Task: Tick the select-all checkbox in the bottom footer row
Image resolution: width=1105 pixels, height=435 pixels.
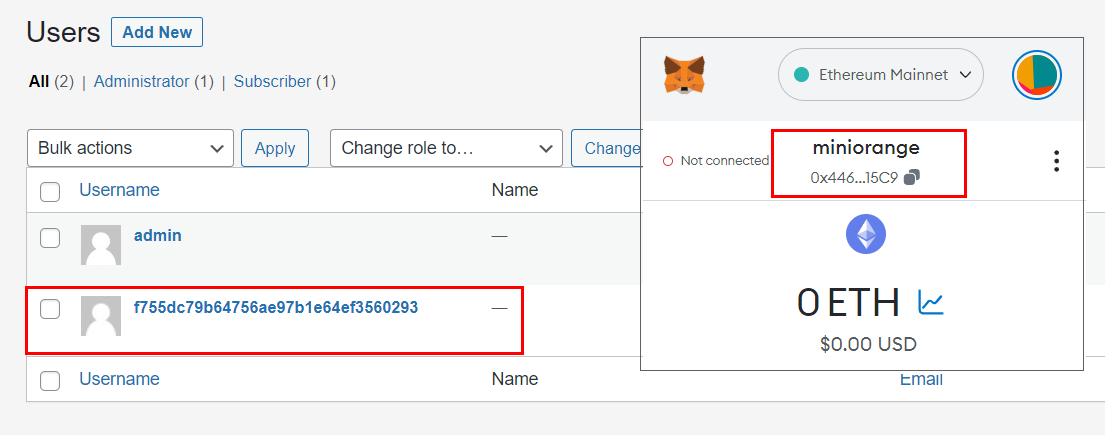Action: [x=50, y=381]
